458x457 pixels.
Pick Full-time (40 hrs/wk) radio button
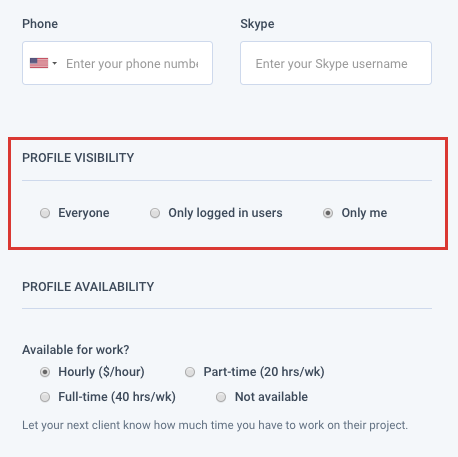coord(45,397)
